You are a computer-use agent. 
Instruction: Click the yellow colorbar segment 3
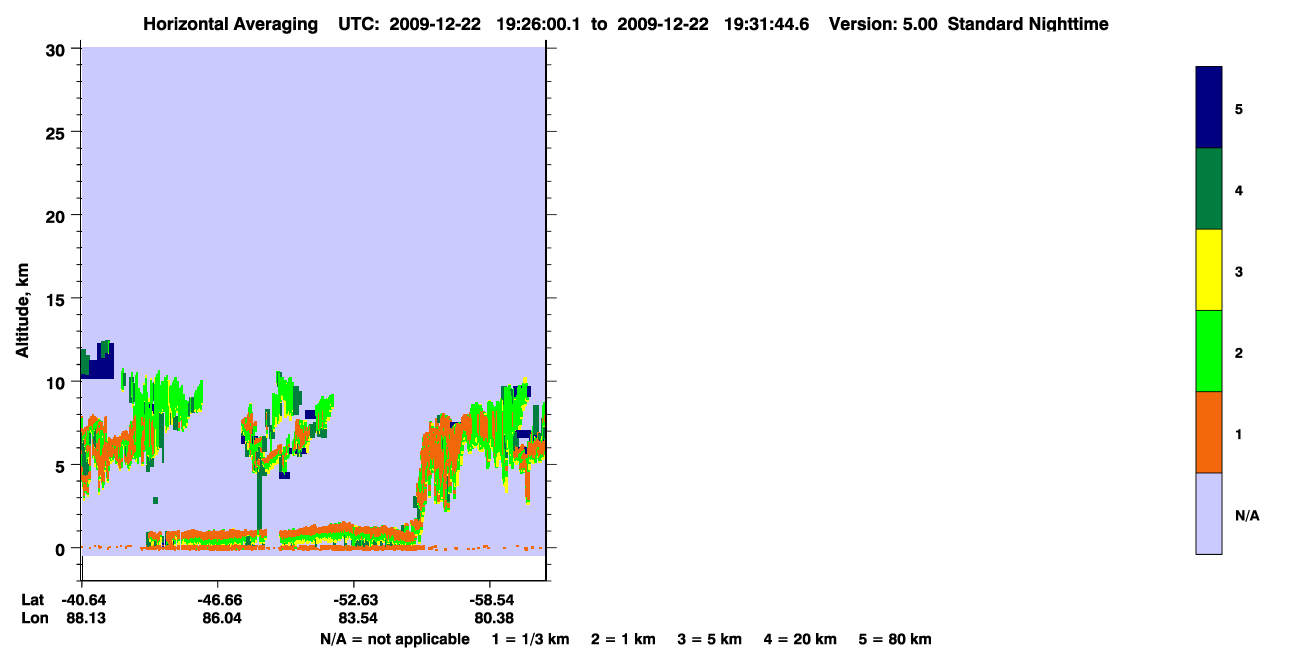pos(1209,270)
